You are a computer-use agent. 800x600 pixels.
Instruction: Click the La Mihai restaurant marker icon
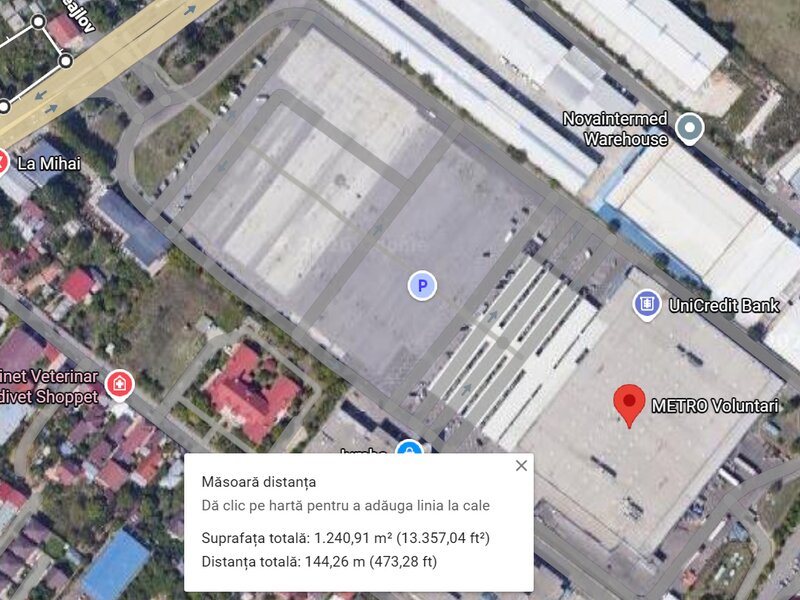(3, 163)
